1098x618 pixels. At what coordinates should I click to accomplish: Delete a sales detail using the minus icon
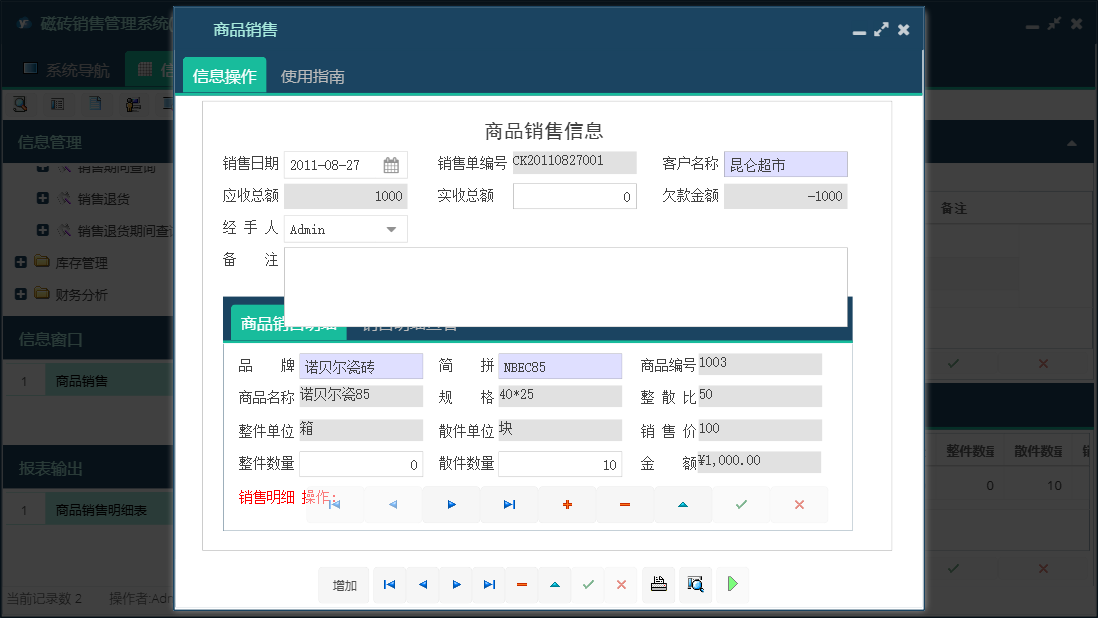[x=625, y=505]
